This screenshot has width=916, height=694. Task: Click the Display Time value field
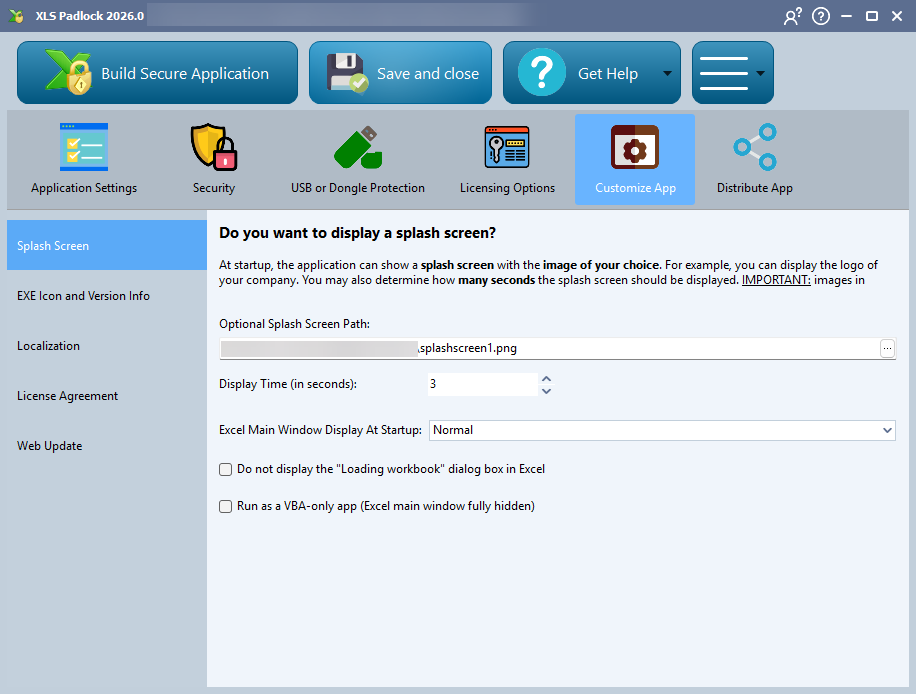[x=483, y=384]
